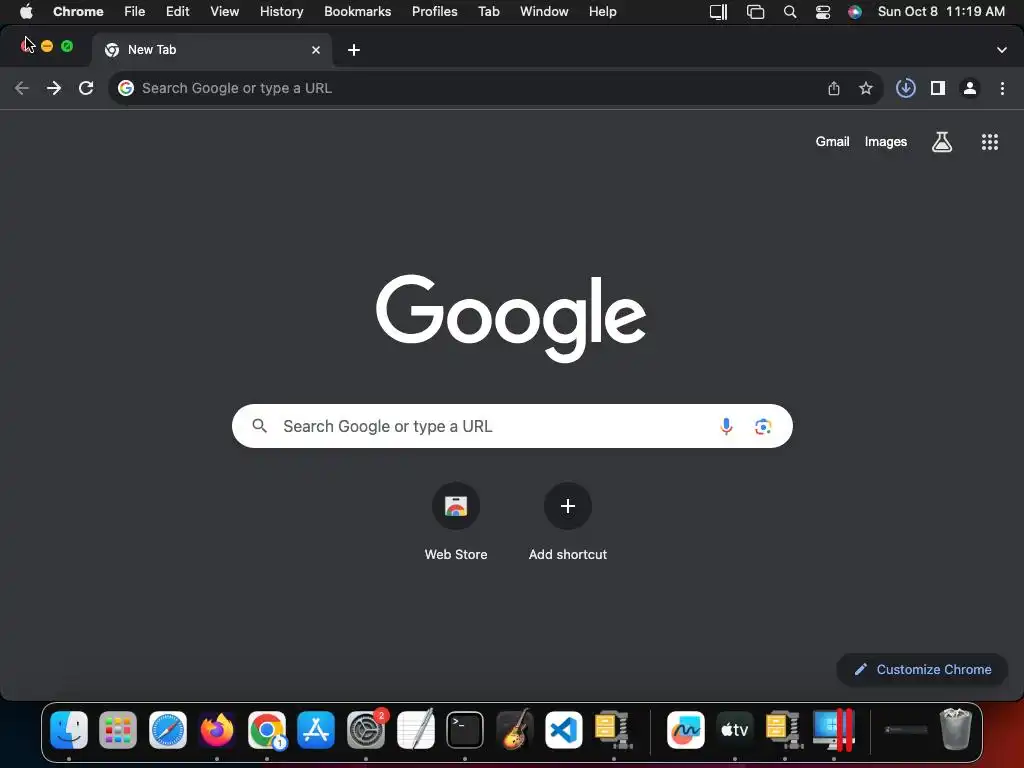Reload the current page

[86, 88]
